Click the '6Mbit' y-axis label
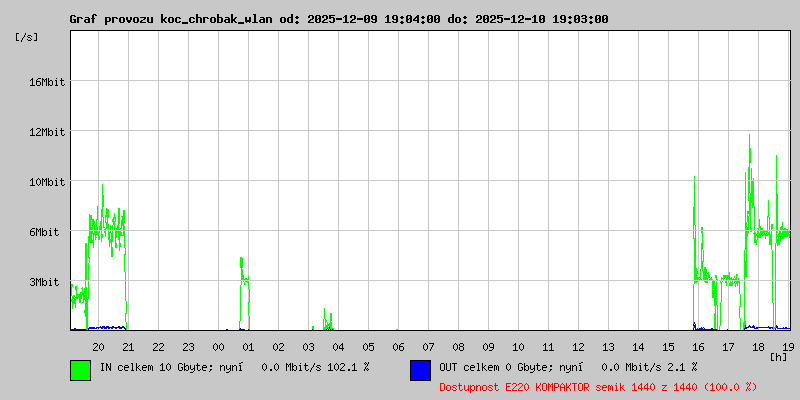 tap(44, 232)
